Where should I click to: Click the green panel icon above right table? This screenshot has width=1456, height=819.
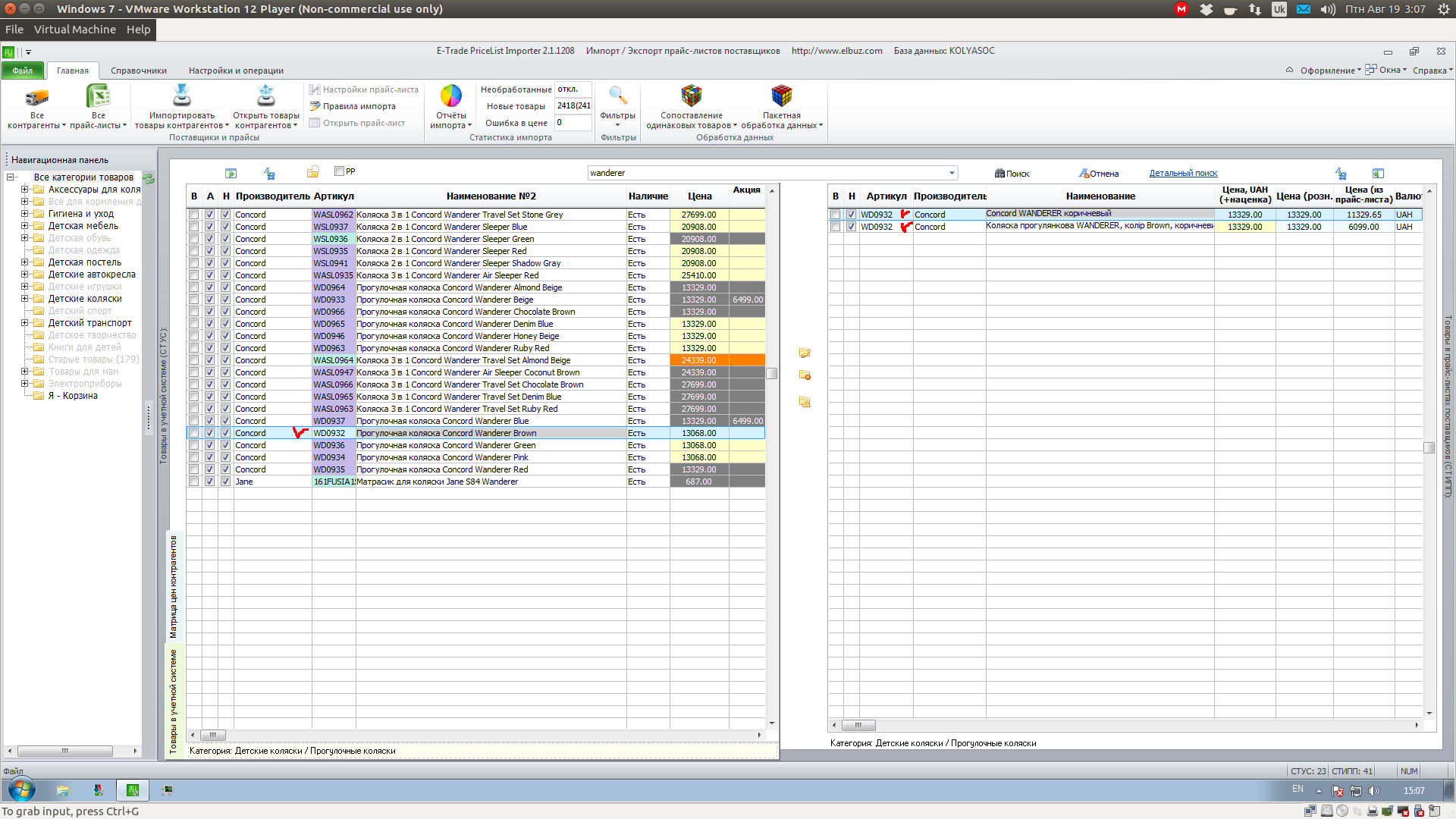(x=1379, y=173)
